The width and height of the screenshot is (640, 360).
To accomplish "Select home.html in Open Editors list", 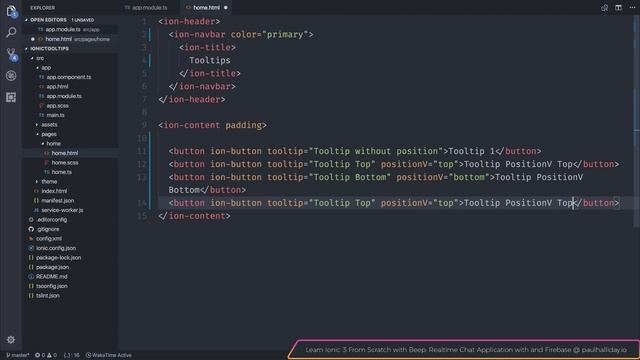I will 70,39.
